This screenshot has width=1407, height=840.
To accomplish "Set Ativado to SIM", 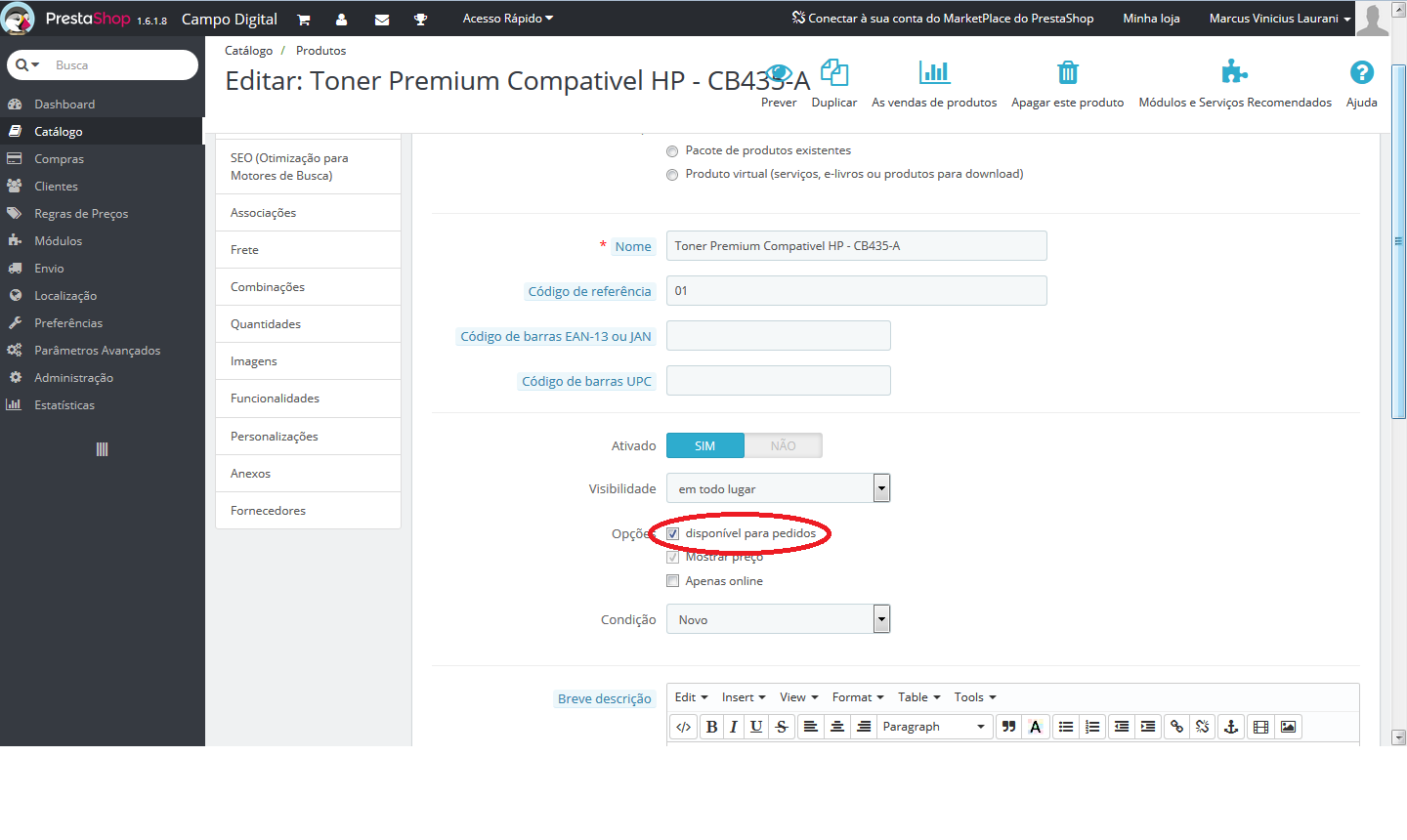I will click(705, 445).
